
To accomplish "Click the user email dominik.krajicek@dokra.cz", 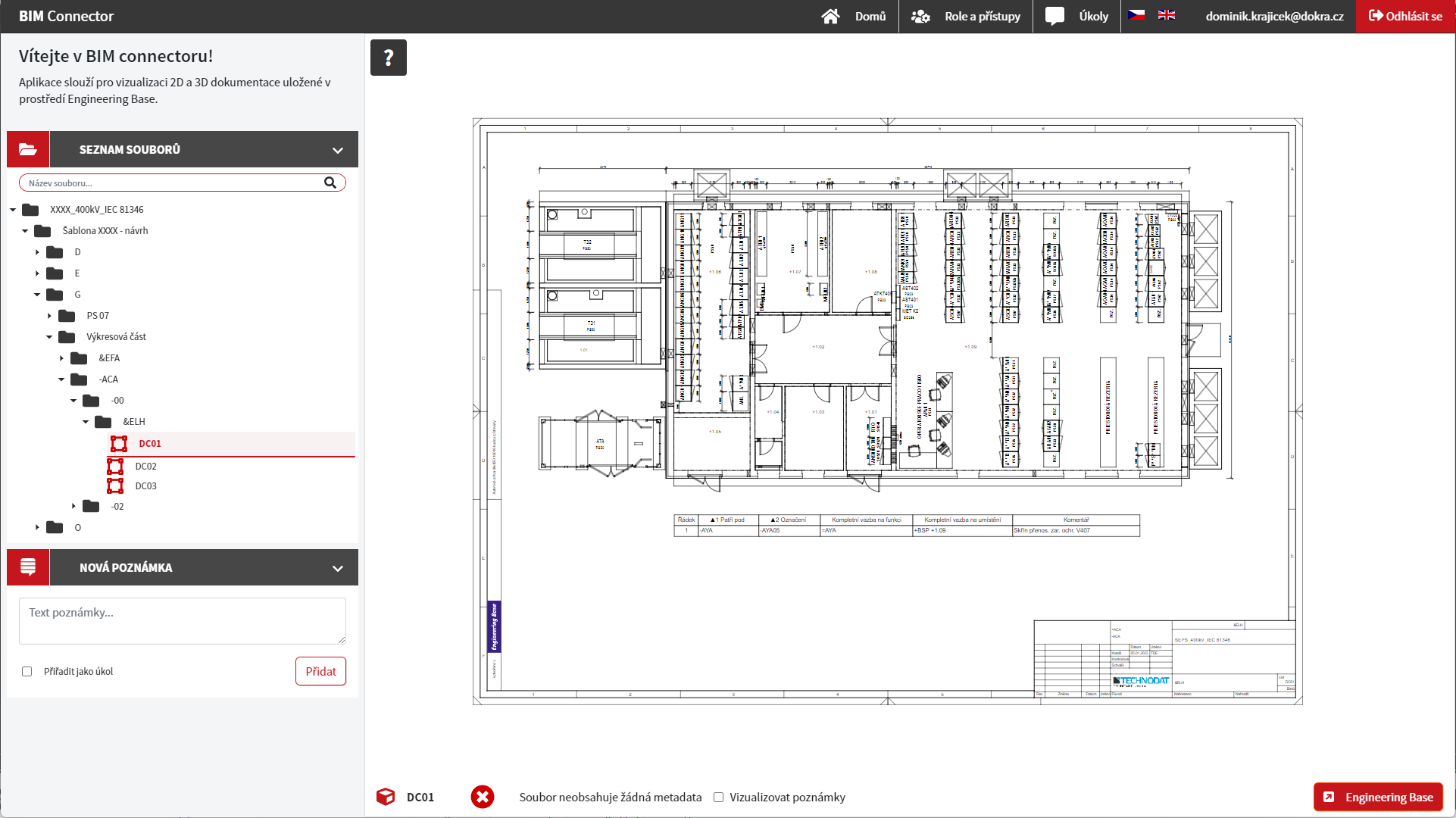I will pos(1274,16).
